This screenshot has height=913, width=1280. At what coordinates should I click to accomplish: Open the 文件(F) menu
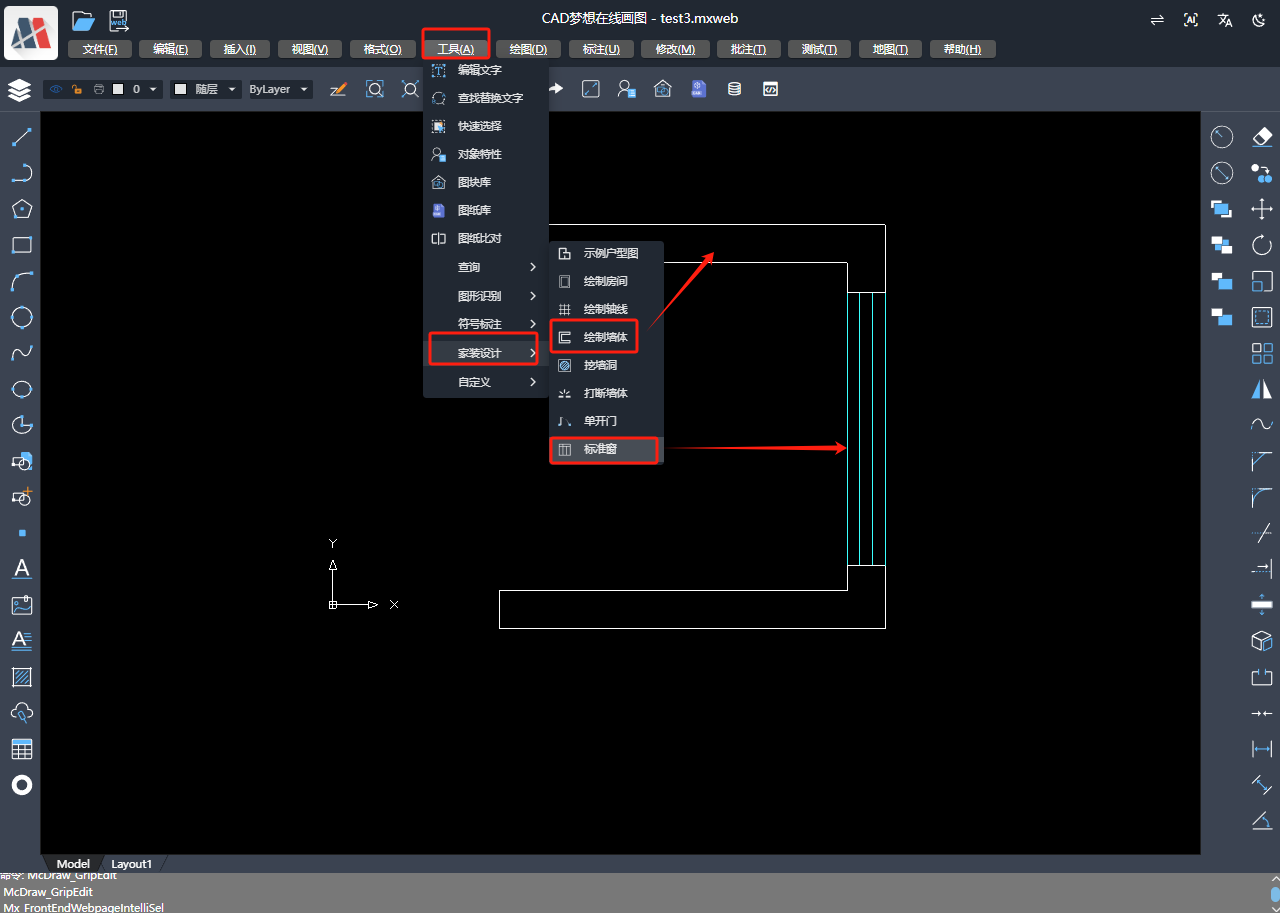coord(100,49)
